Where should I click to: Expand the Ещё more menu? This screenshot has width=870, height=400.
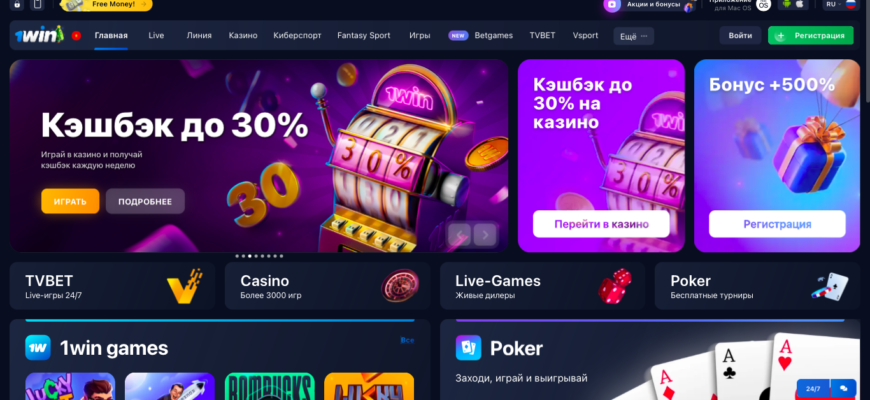click(x=634, y=36)
